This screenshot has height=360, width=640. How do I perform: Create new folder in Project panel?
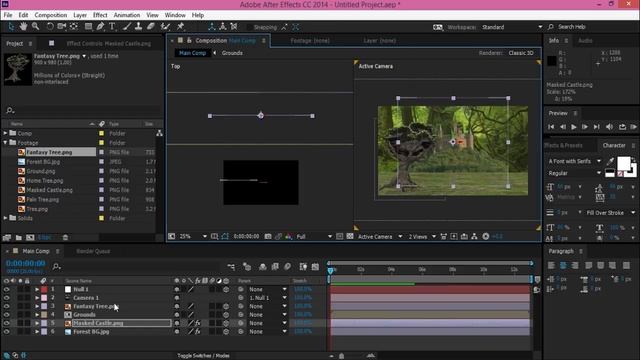pos(18,237)
